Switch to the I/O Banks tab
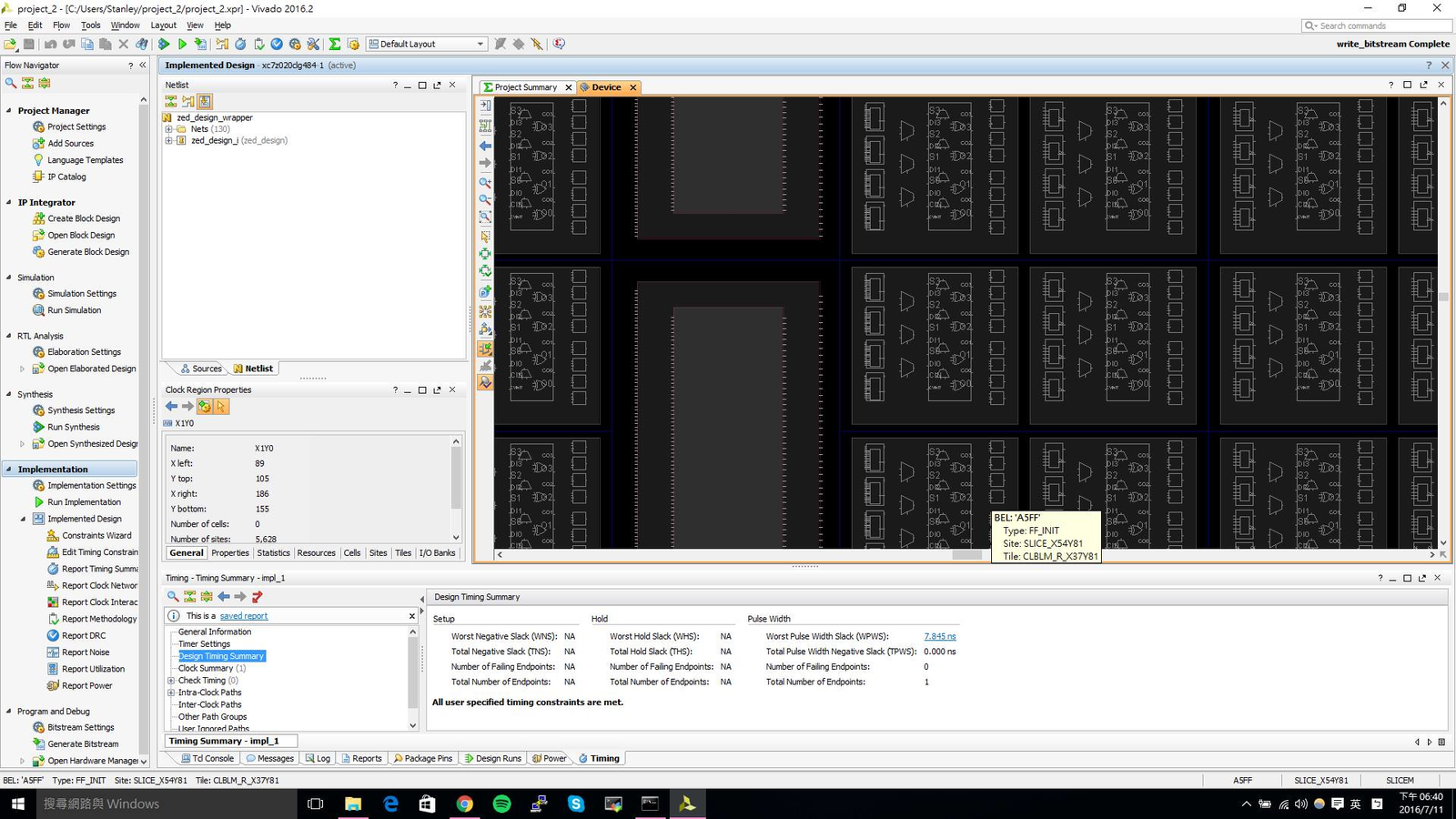This screenshot has height=819, width=1456. pos(437,553)
